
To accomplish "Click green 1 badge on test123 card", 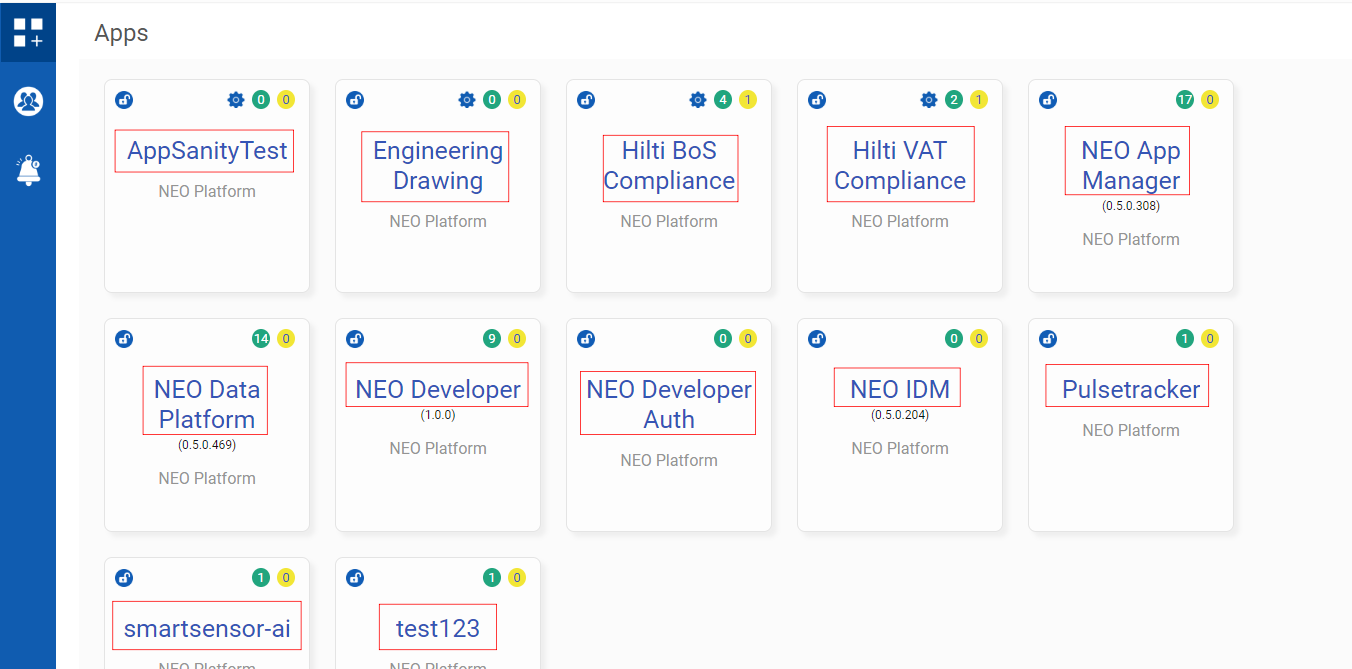I will coord(492,578).
